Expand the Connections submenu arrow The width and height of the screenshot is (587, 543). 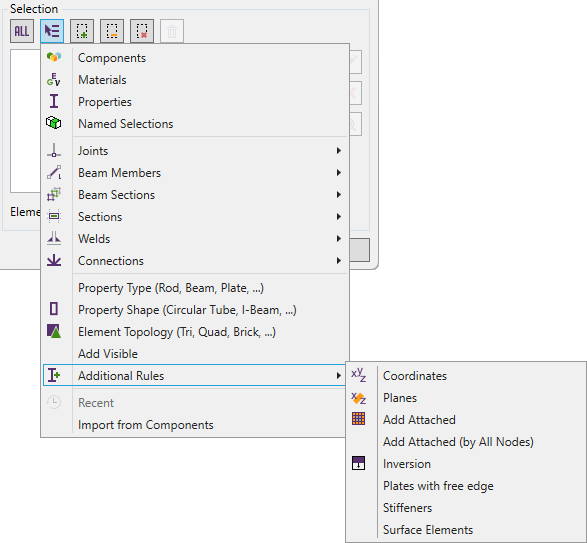click(x=338, y=260)
